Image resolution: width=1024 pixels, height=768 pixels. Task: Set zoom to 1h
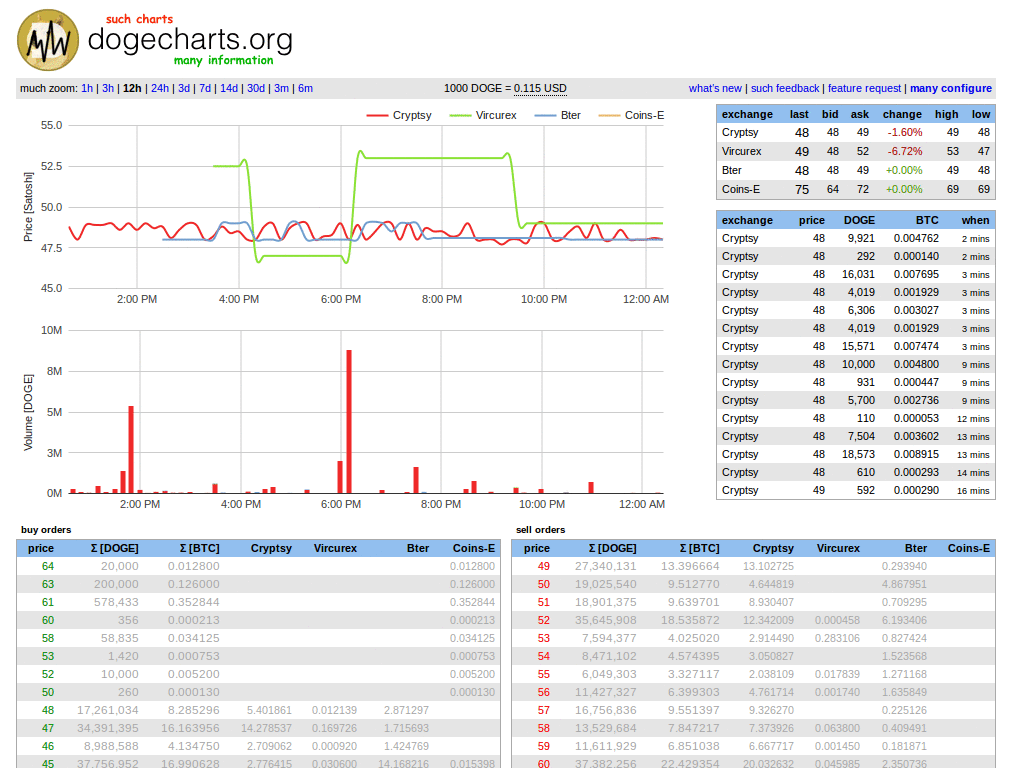tap(87, 88)
